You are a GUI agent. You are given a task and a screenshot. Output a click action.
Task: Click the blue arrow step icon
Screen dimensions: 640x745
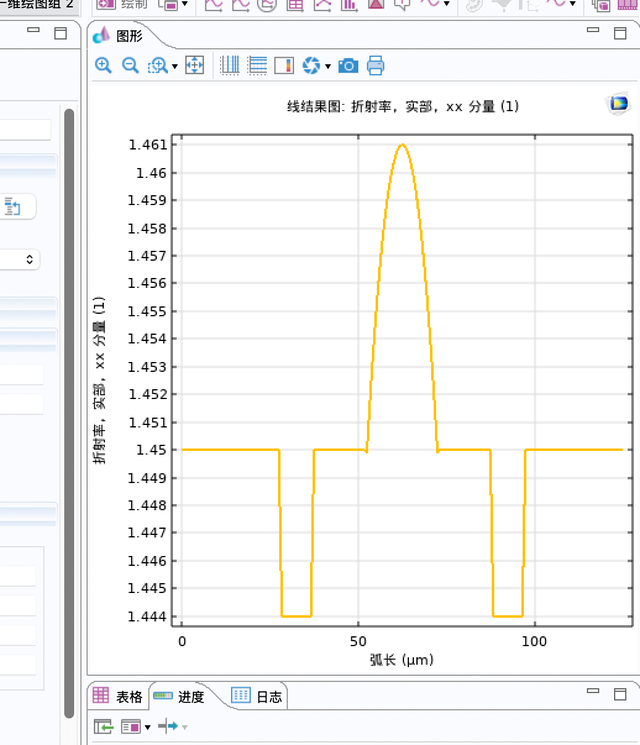click(168, 726)
